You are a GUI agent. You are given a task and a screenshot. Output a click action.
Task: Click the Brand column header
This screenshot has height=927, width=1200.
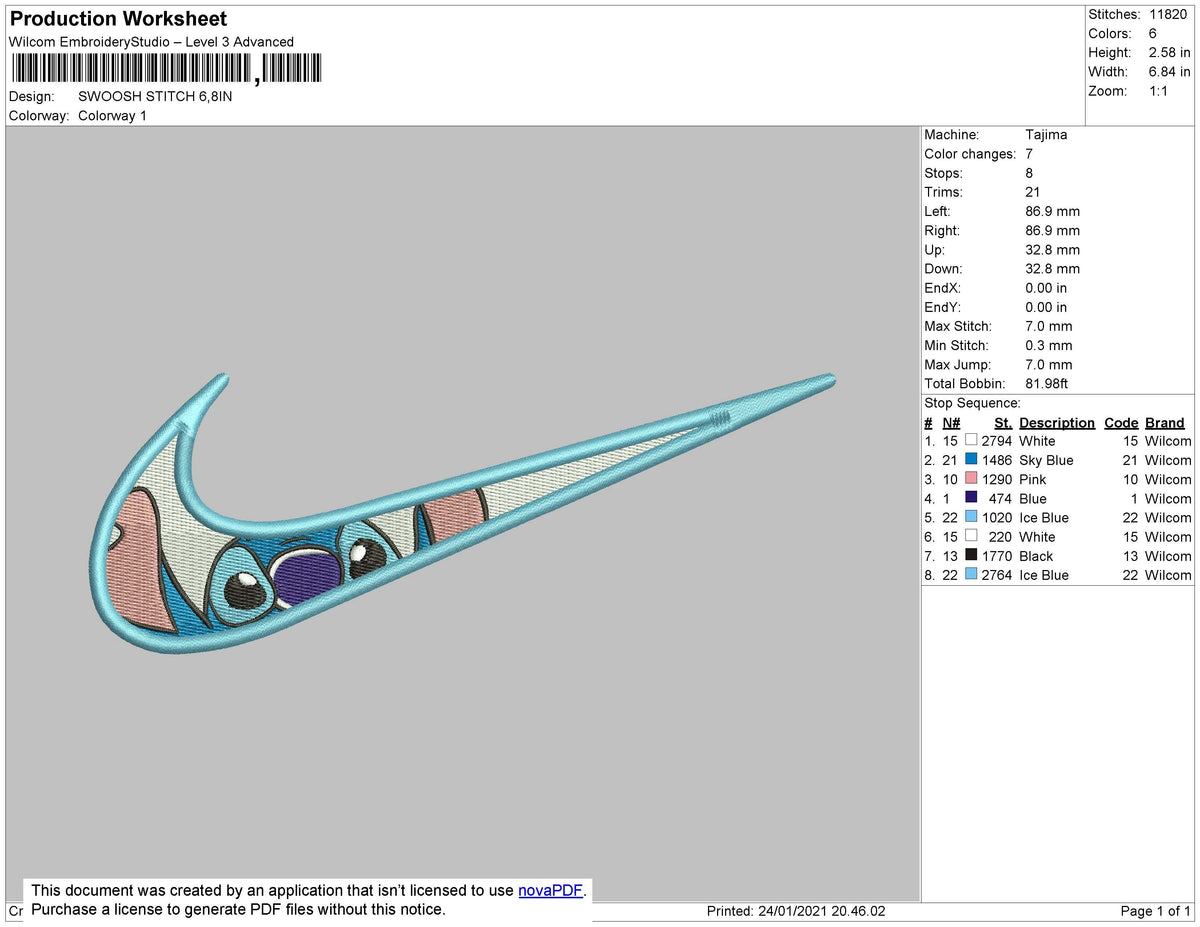(x=1164, y=422)
